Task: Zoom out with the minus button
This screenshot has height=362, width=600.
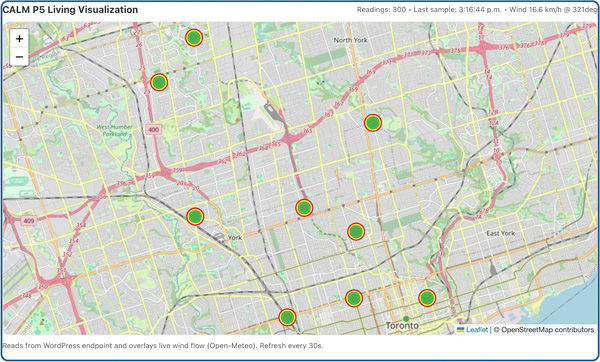Action: click(19, 57)
